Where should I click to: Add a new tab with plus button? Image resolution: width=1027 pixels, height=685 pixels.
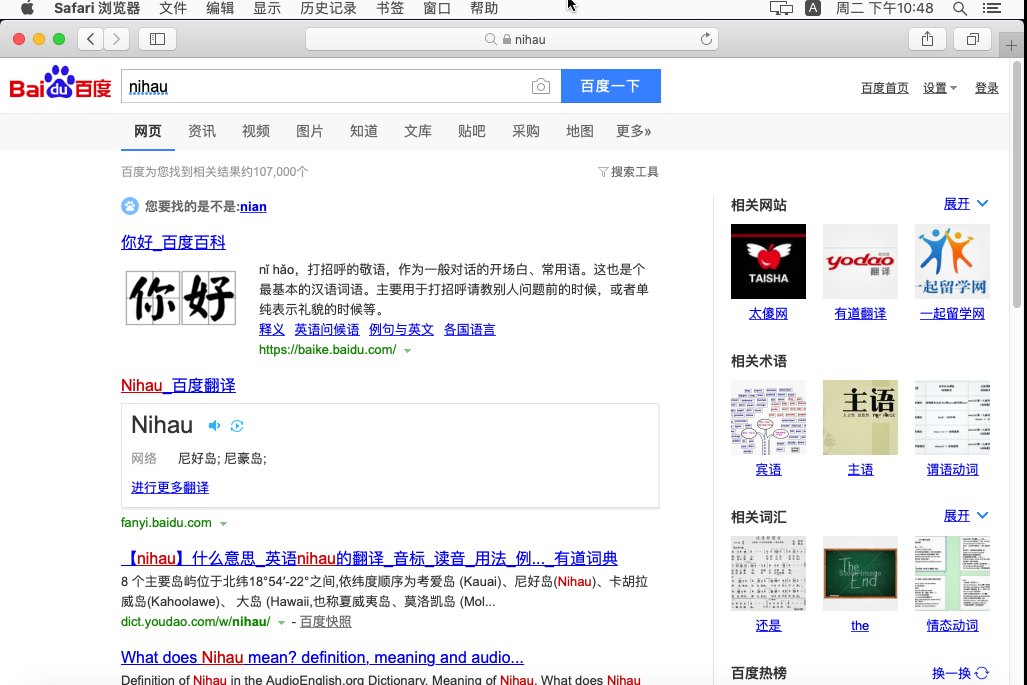1011,45
